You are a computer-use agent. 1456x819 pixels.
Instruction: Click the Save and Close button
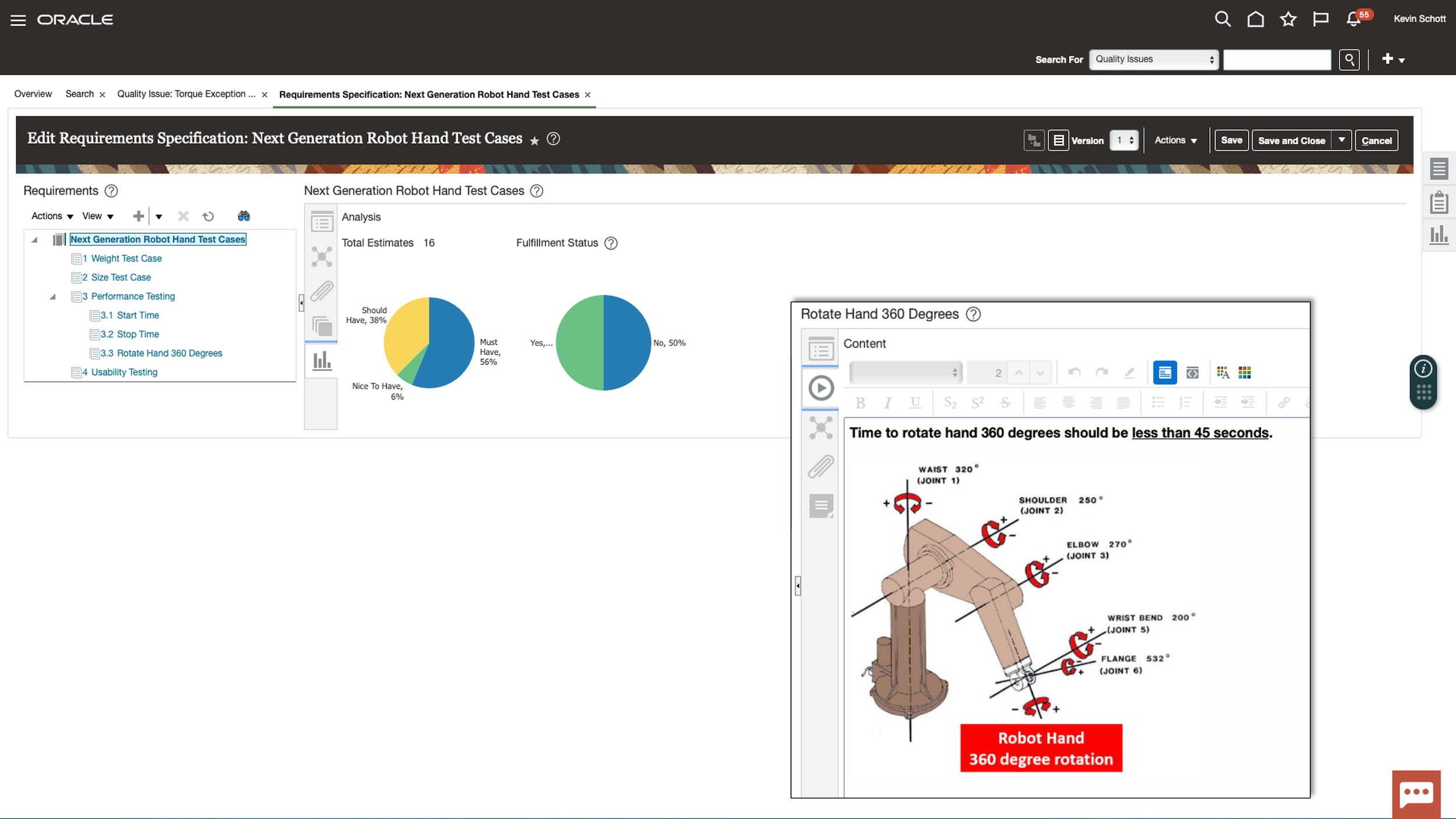point(1291,140)
